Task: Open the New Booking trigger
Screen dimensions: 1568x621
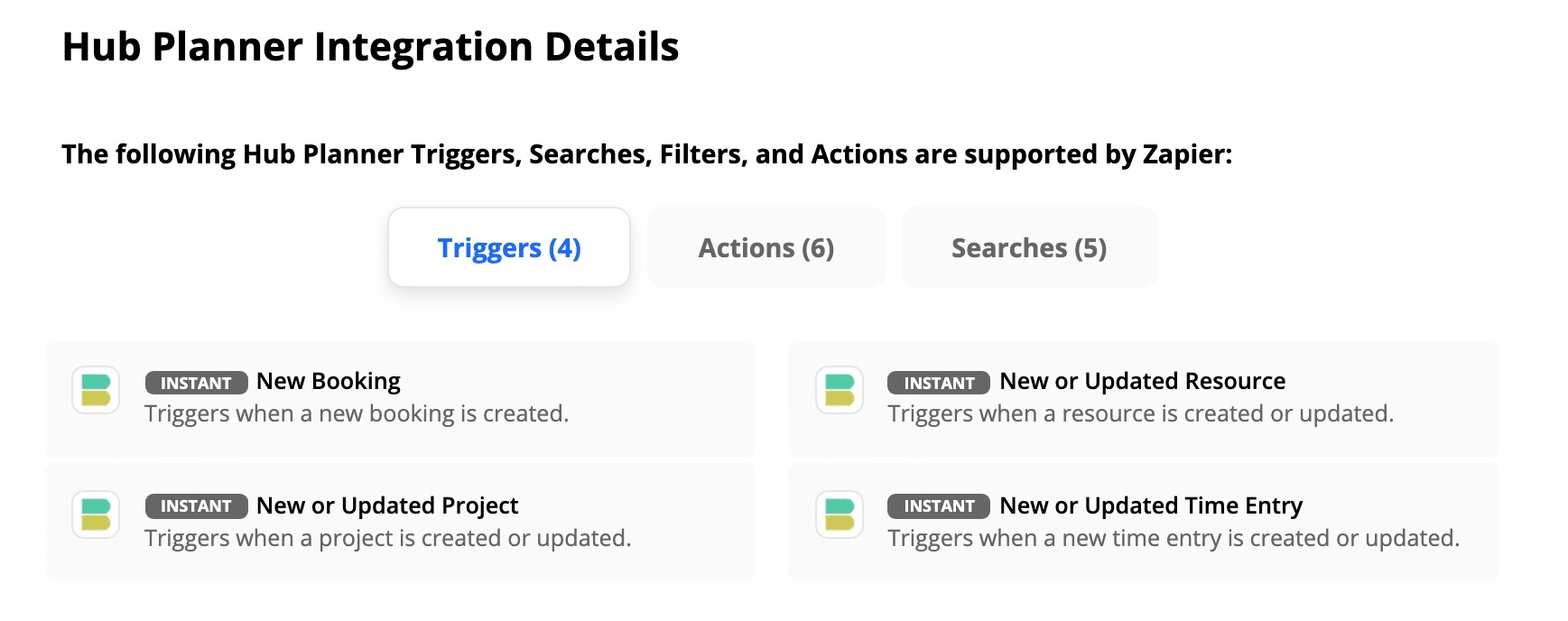Action: pyautogui.click(x=328, y=380)
